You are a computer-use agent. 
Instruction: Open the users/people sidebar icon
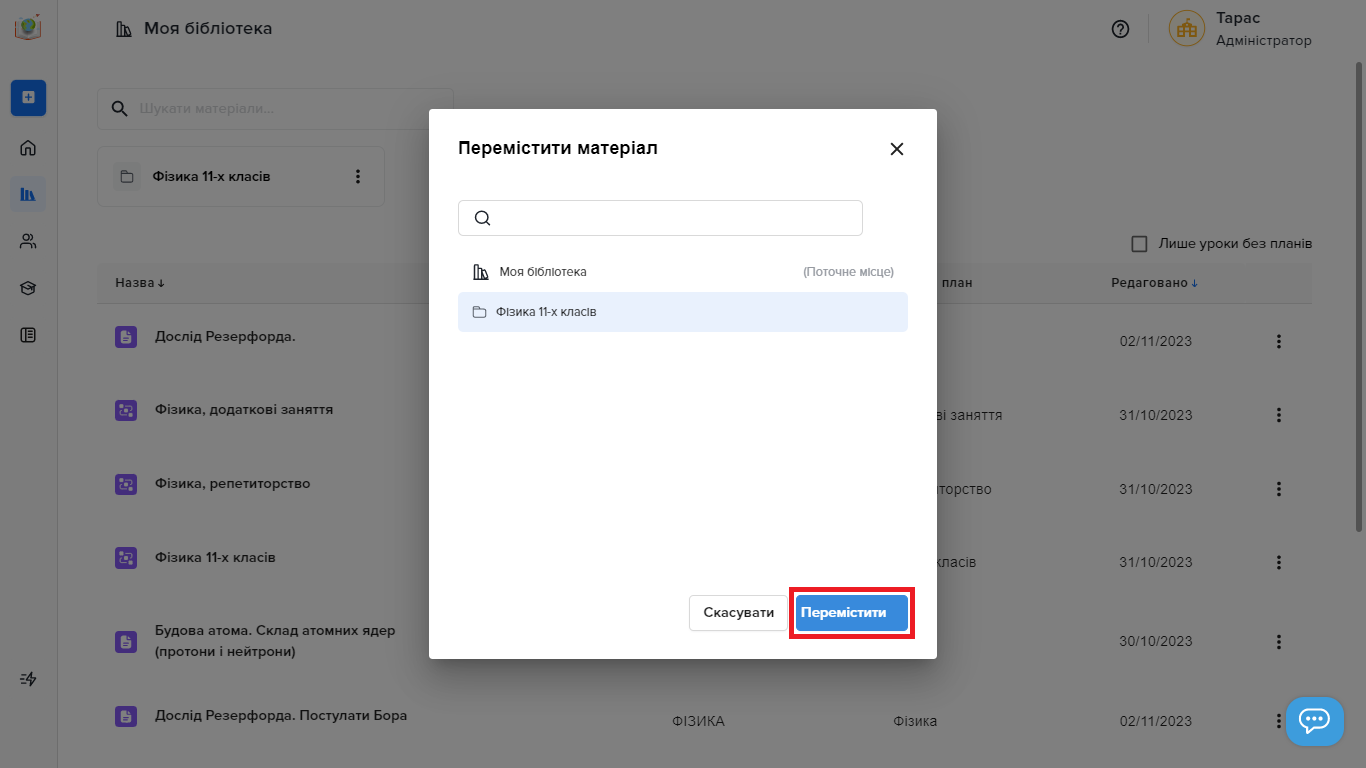point(28,241)
